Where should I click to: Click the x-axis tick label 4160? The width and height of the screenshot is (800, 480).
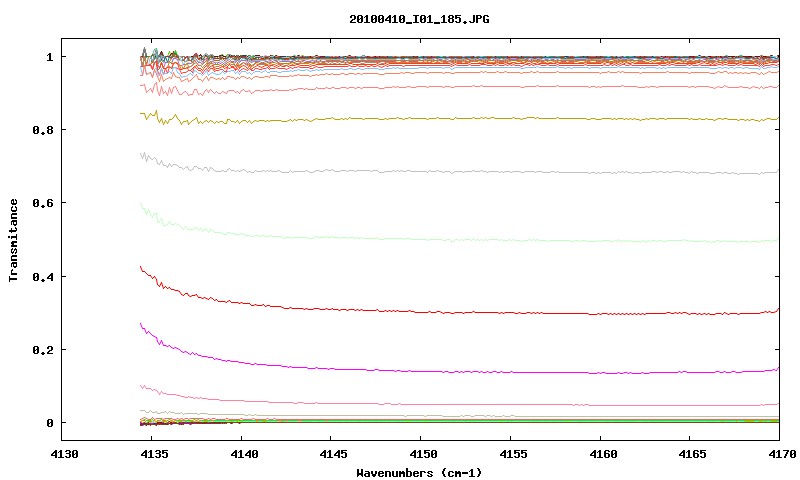(603, 453)
